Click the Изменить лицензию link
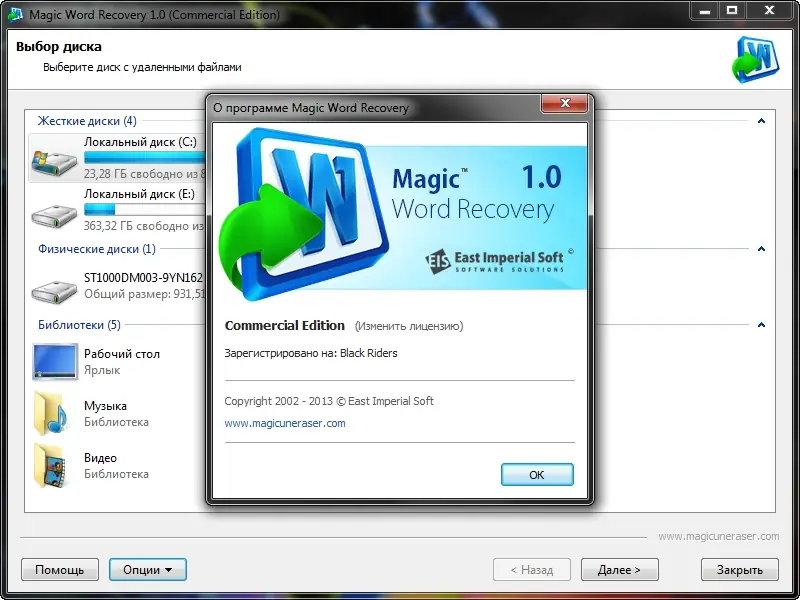The height and width of the screenshot is (600, 800). pos(409,326)
